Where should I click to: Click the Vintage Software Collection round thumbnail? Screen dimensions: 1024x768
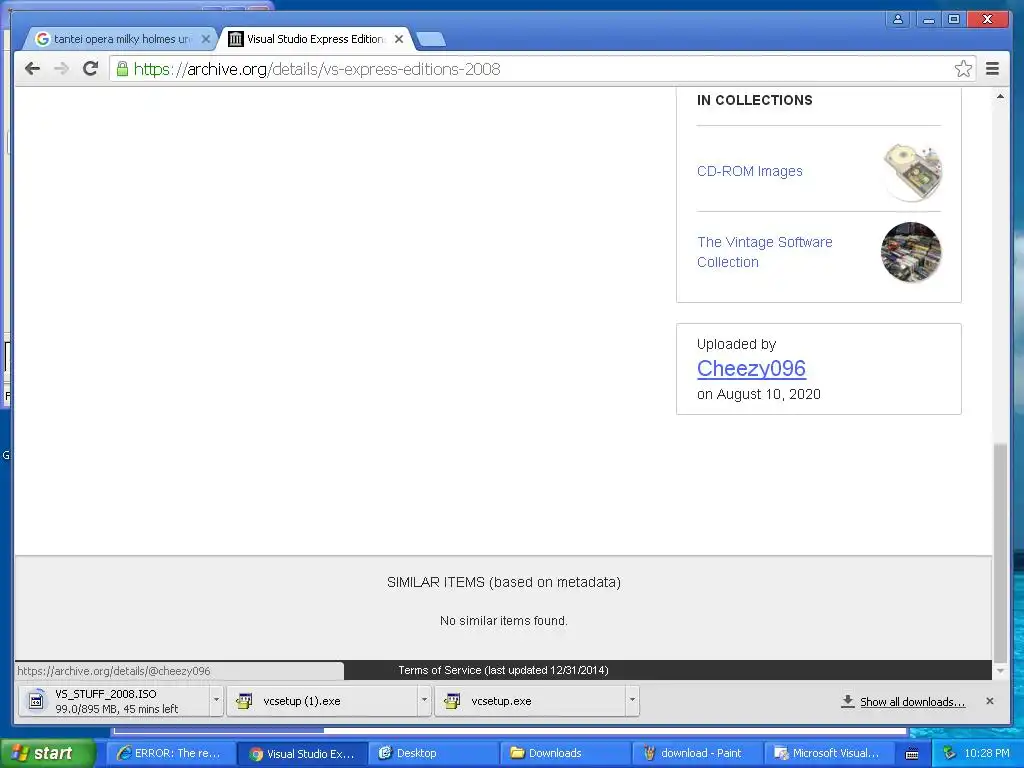click(911, 252)
